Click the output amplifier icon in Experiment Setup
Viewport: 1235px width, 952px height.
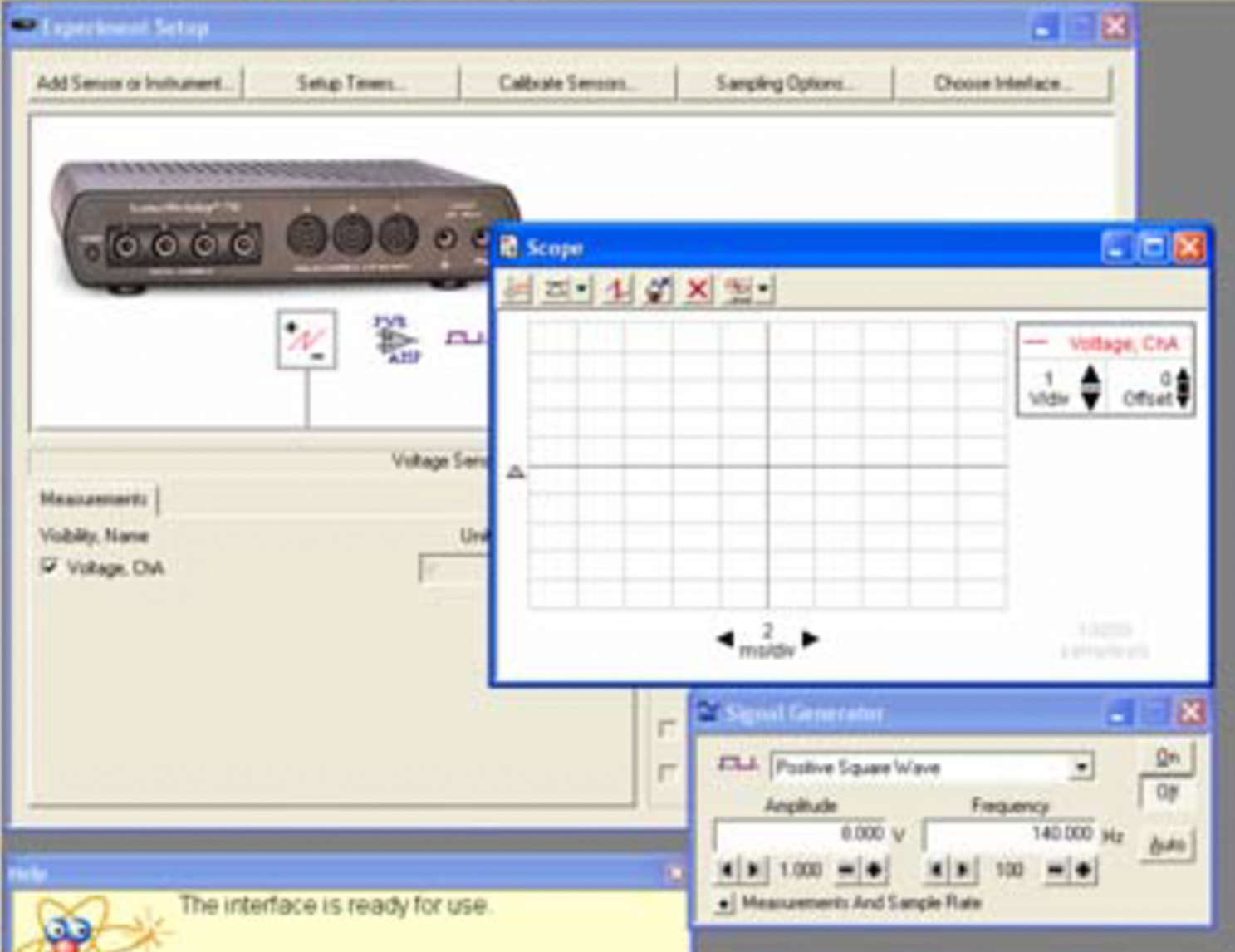(397, 339)
